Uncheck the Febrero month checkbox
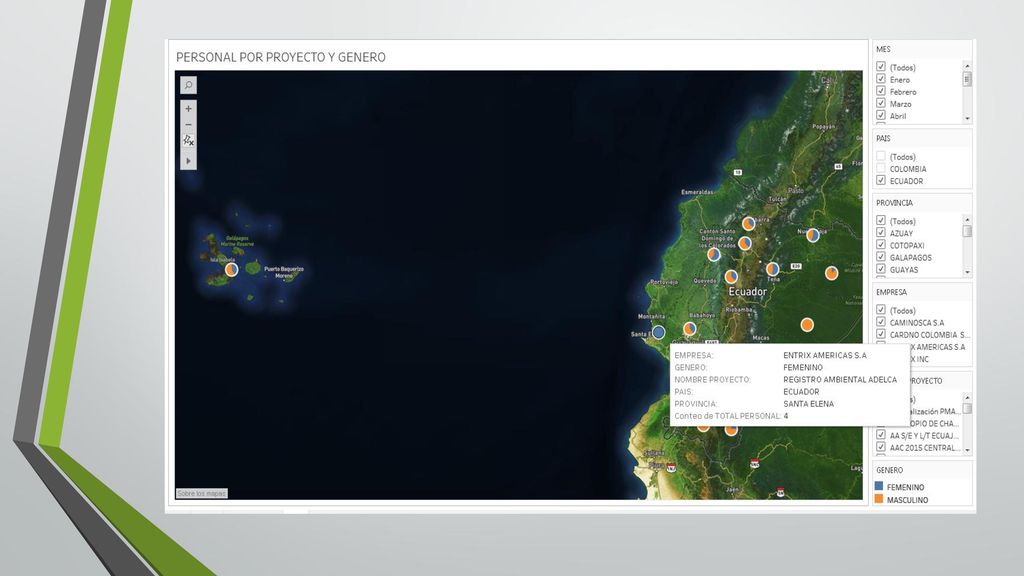The image size is (1024, 576). coord(881,91)
